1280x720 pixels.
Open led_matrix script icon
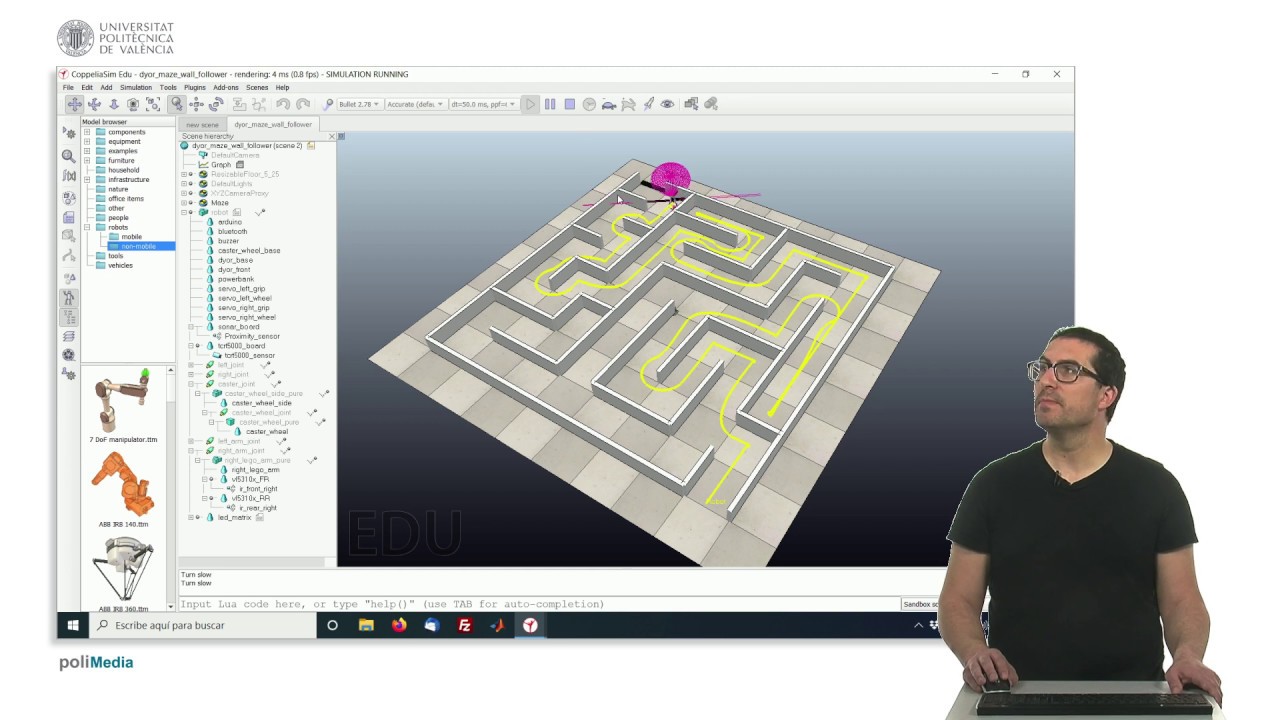point(260,517)
